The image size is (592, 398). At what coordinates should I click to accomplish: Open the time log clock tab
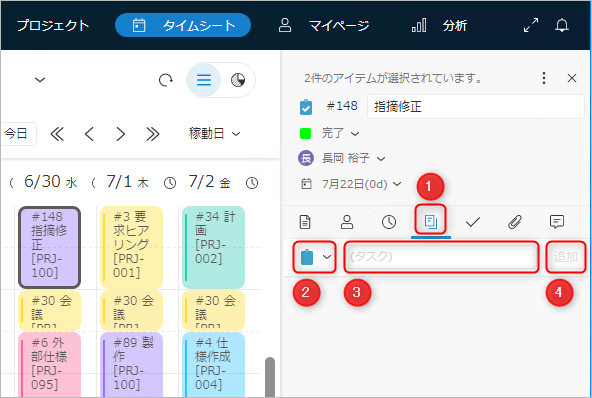(x=388, y=222)
